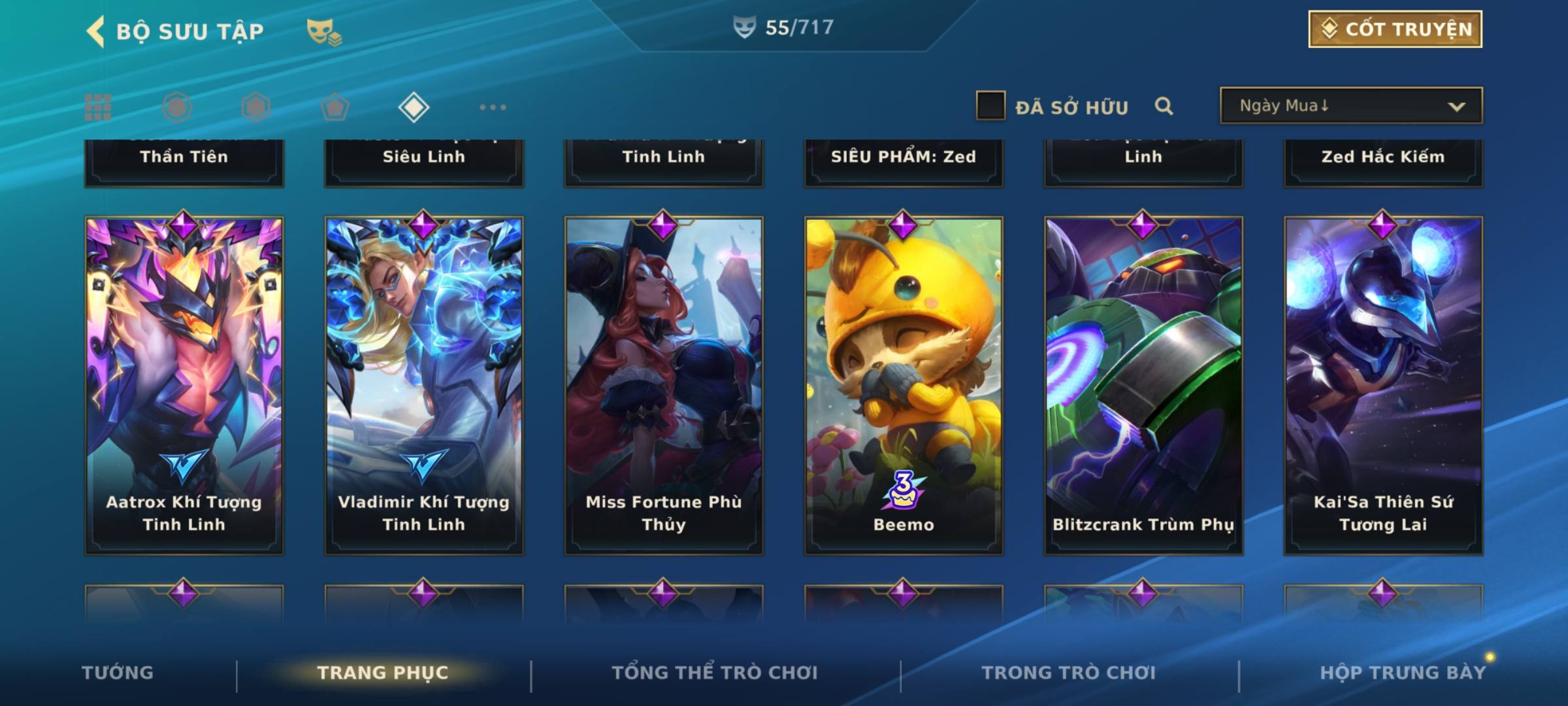The height and width of the screenshot is (706, 1568).
Task: Open the Beemo skin card
Action: click(x=904, y=386)
